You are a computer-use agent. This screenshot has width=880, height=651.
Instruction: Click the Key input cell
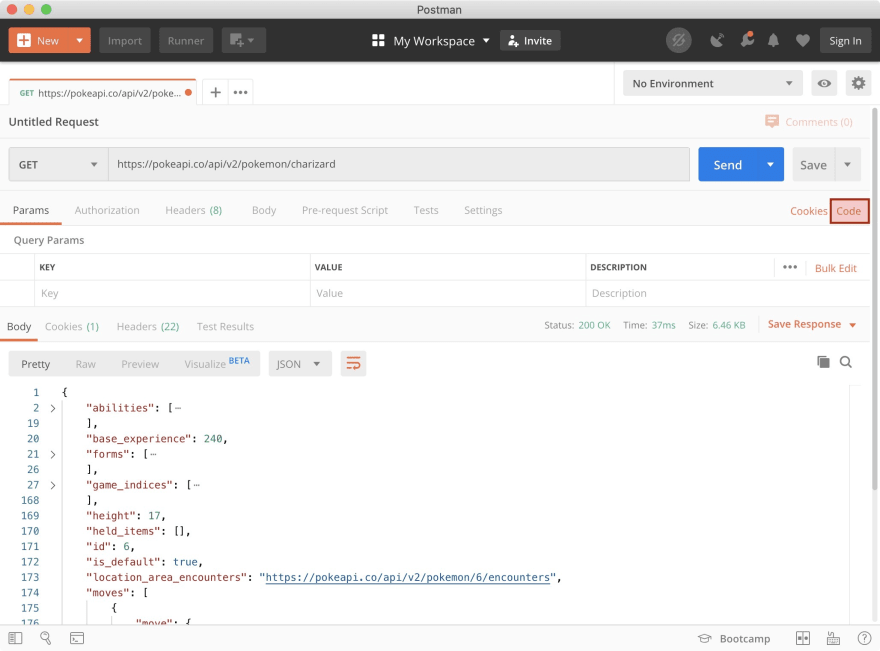click(x=172, y=293)
